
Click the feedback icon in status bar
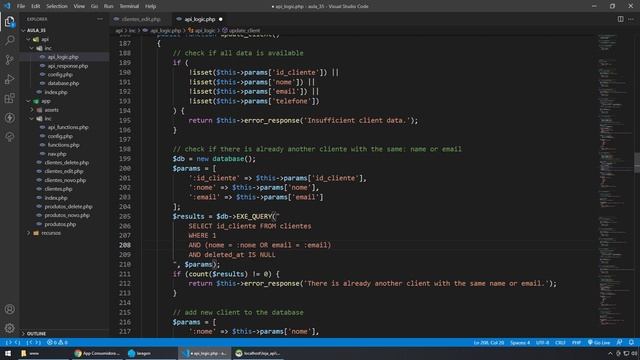pos(620,342)
